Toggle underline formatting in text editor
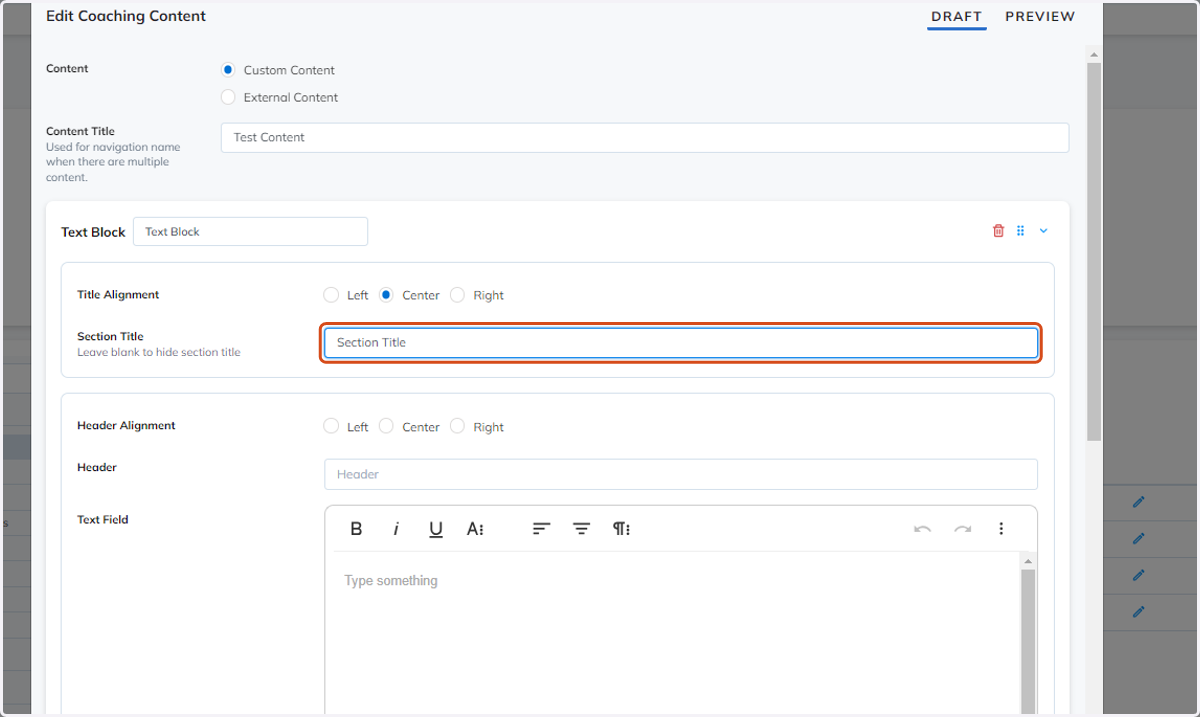The image size is (1200, 717). coord(436,529)
